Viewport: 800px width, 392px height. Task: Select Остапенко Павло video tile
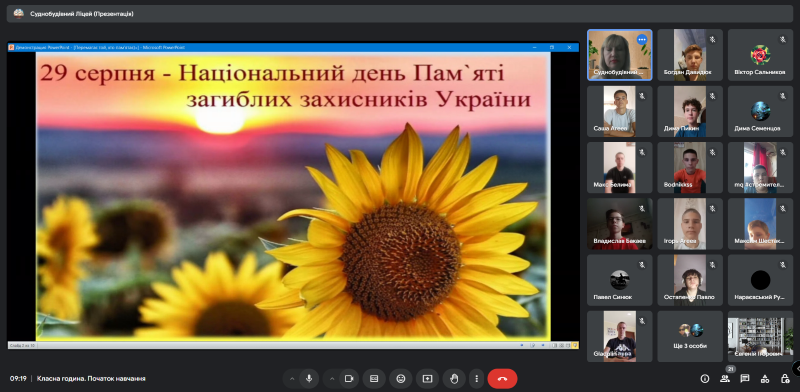tap(690, 280)
